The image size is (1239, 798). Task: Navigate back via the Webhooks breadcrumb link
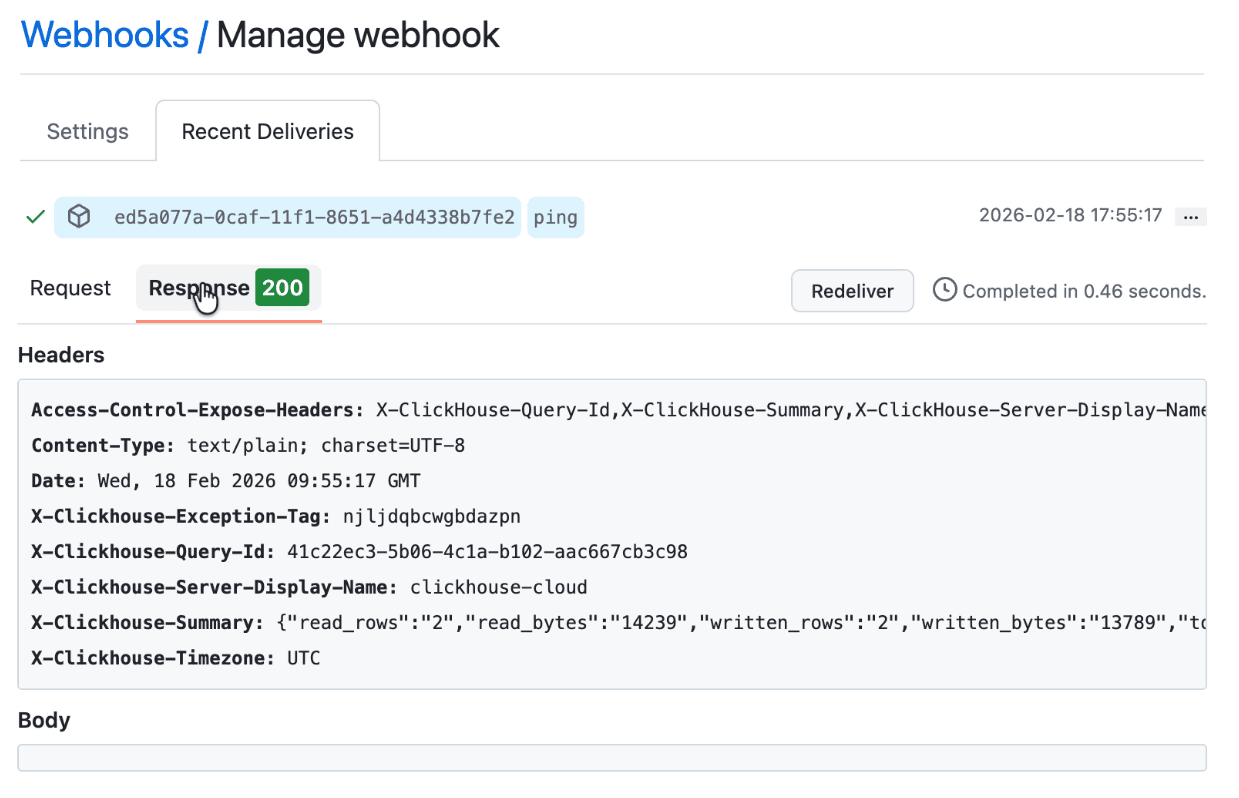[x=105, y=35]
